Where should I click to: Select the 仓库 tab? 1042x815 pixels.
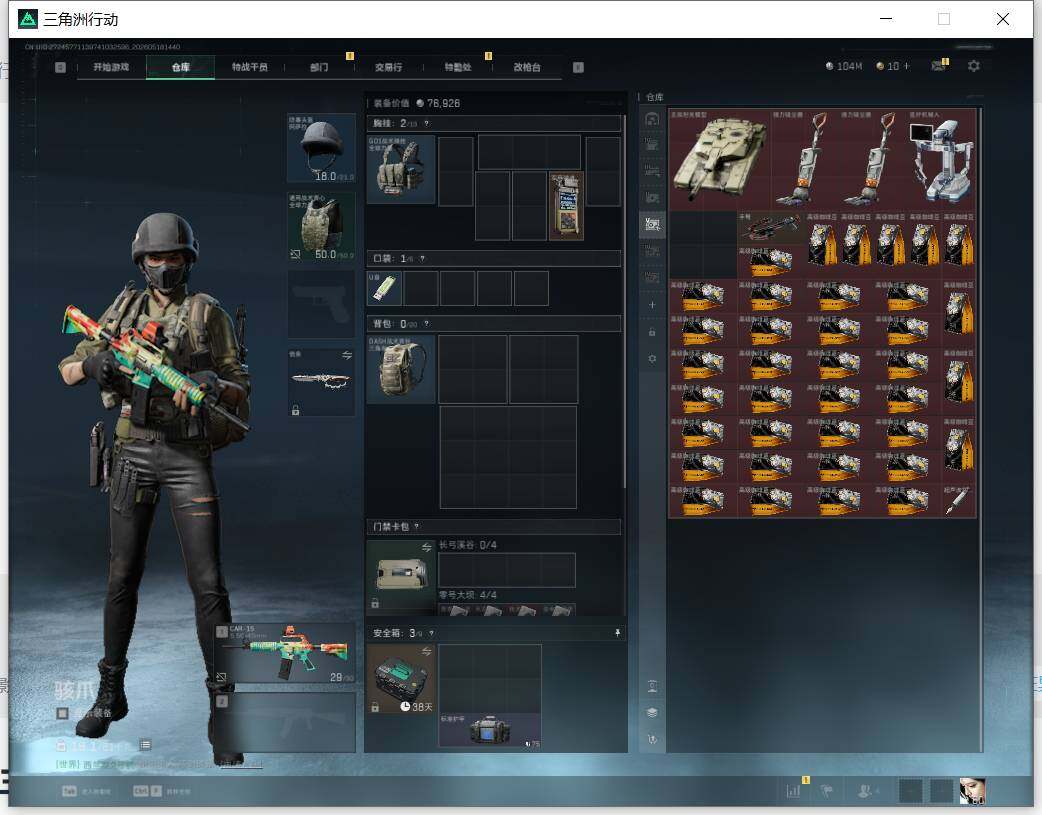(x=180, y=67)
